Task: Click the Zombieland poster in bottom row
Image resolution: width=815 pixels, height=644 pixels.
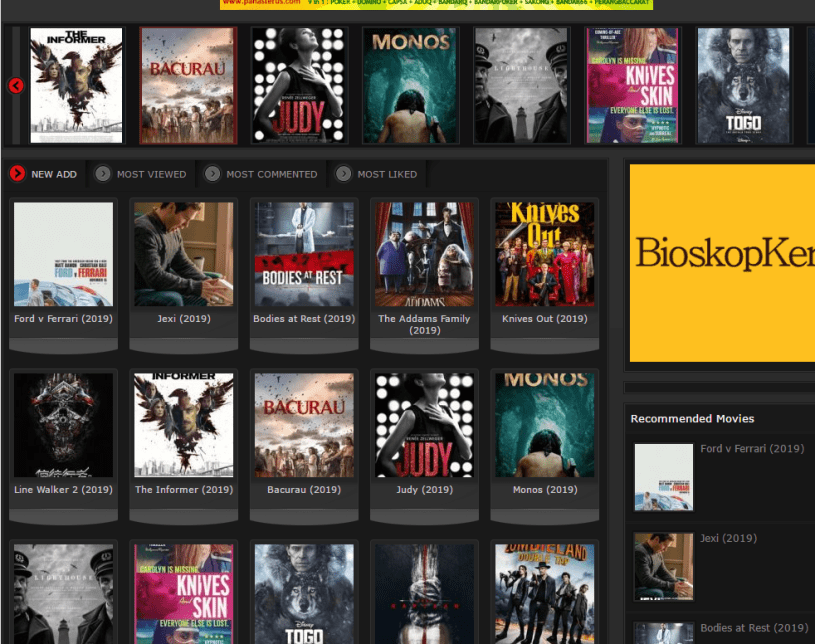Action: (544, 593)
